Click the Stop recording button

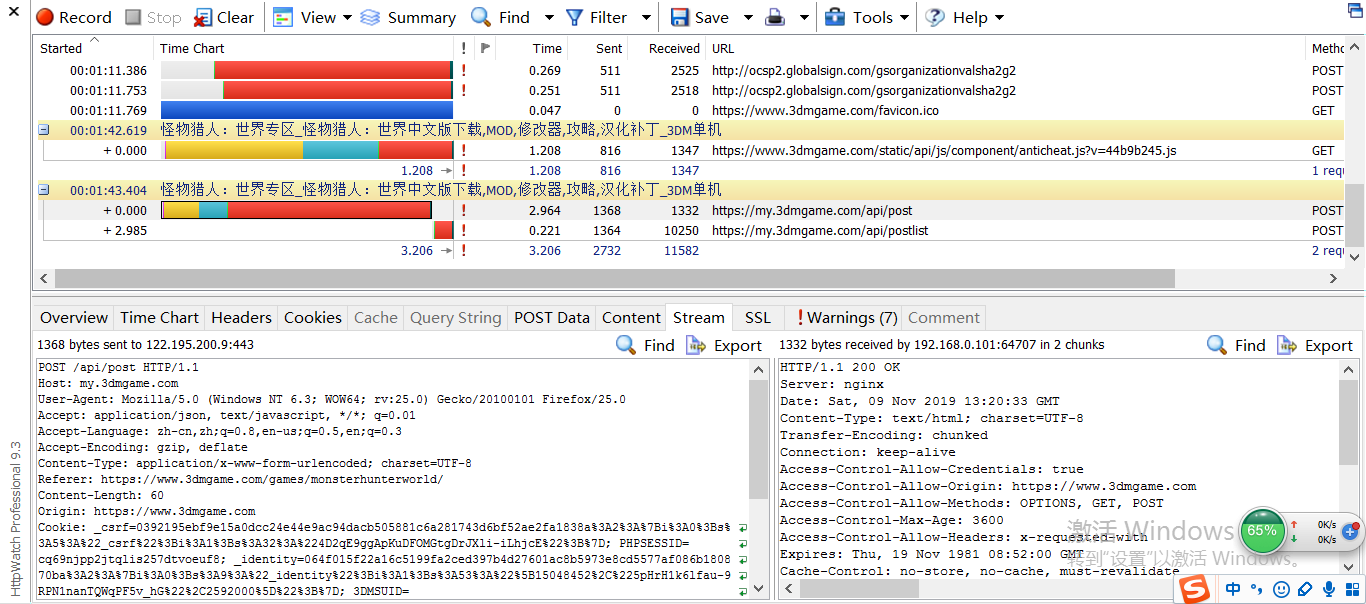[x=153, y=17]
